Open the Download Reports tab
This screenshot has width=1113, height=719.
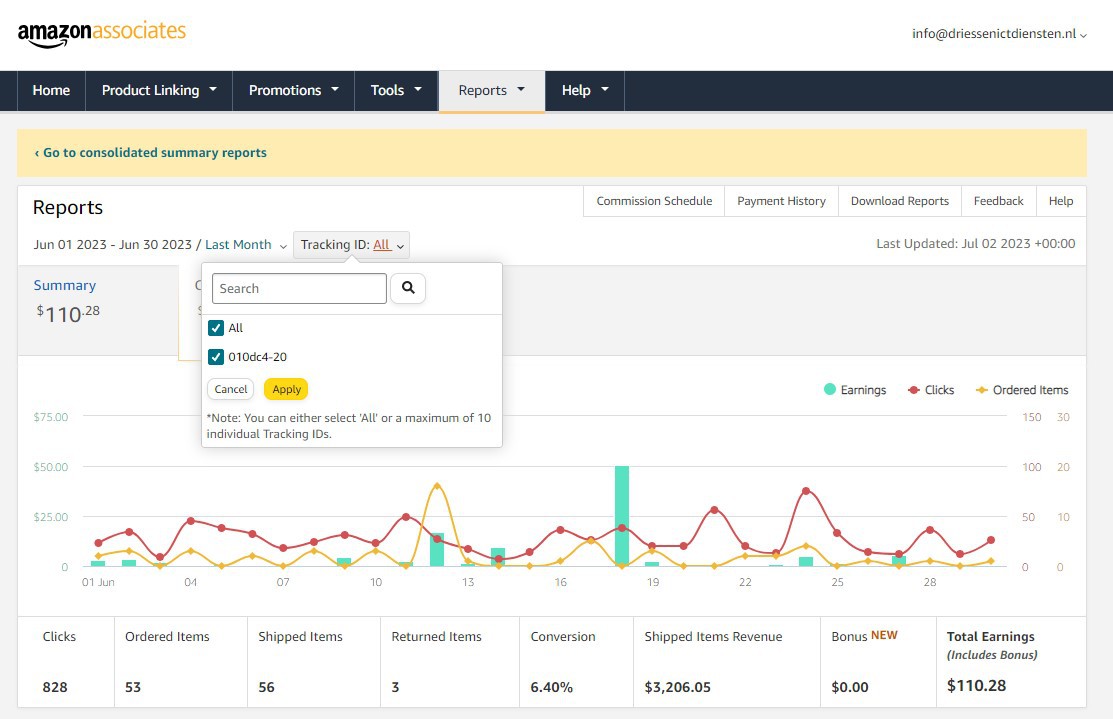pyautogui.click(x=899, y=201)
